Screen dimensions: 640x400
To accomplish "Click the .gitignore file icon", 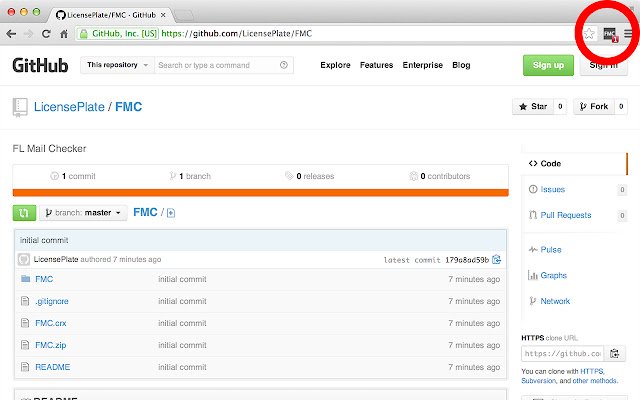I will click(25, 301).
